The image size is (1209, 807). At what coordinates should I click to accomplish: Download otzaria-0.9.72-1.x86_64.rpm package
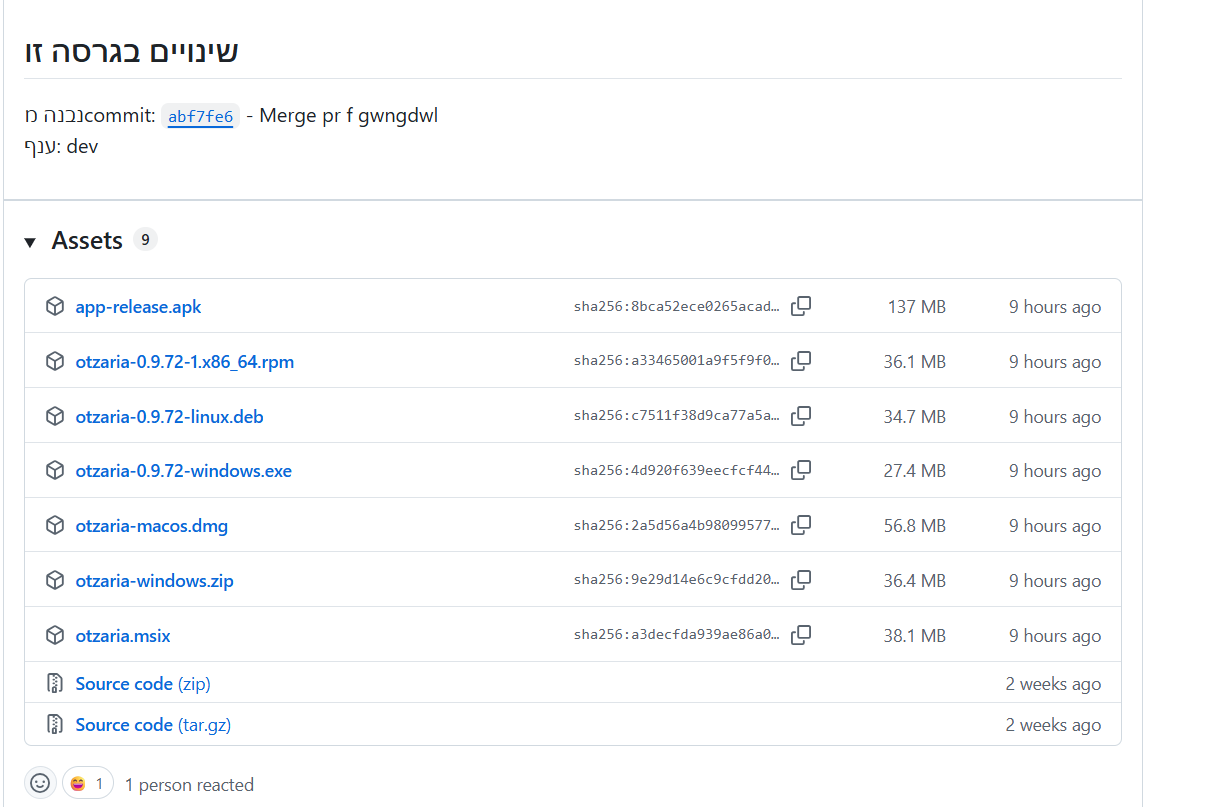coord(184,362)
